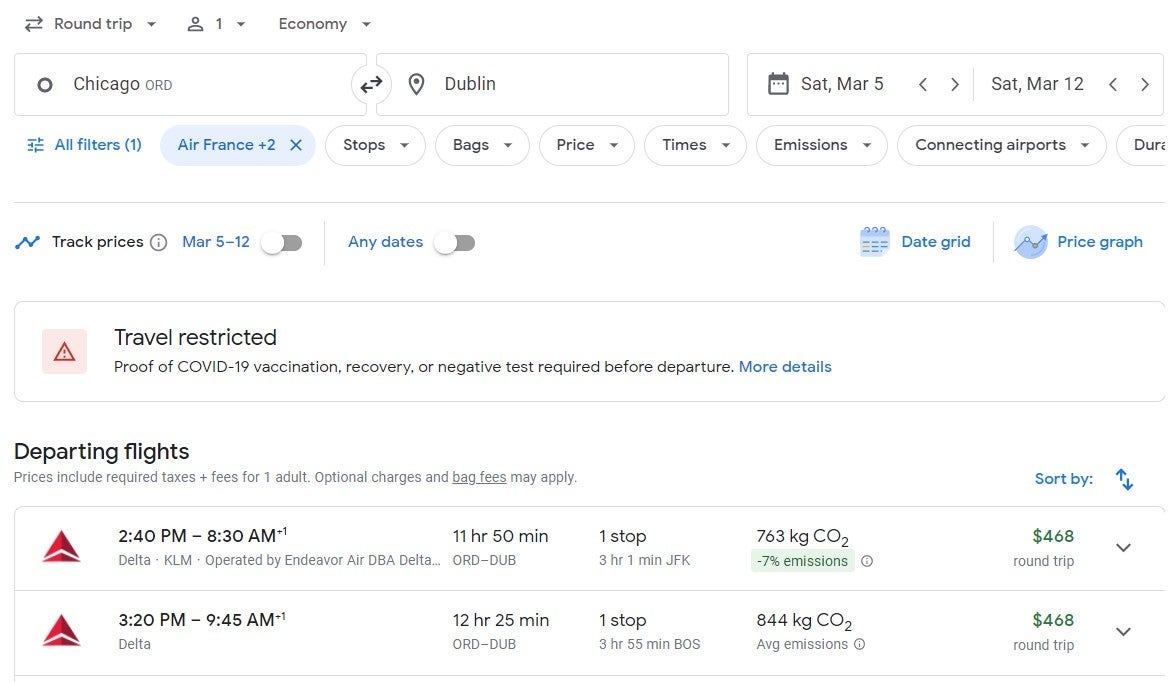Open the Price graph
1168x682 pixels.
(x=1079, y=242)
